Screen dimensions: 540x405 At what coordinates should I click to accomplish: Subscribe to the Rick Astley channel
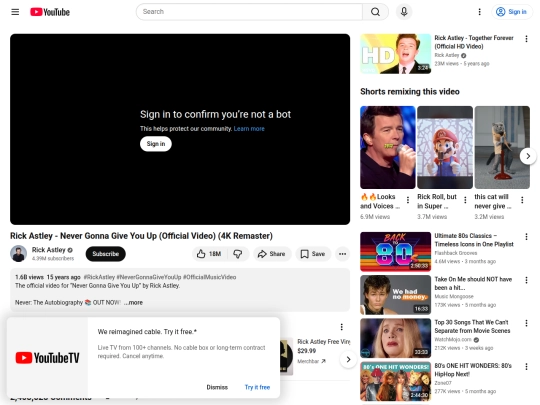coord(105,254)
